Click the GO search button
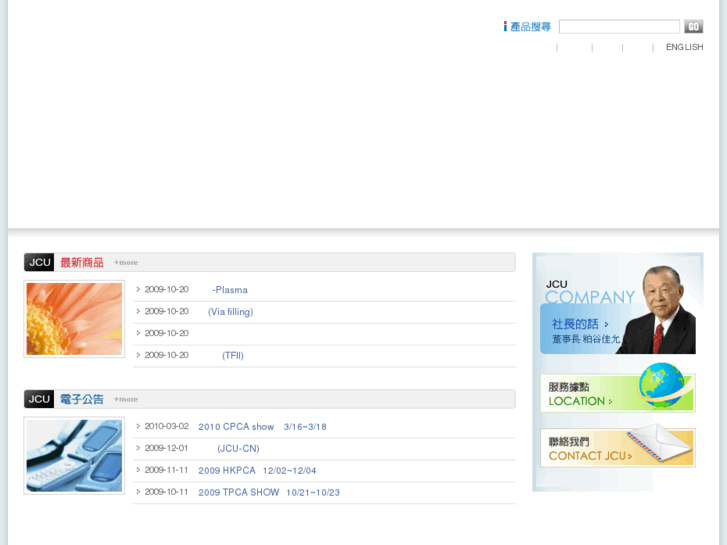 pyautogui.click(x=693, y=26)
